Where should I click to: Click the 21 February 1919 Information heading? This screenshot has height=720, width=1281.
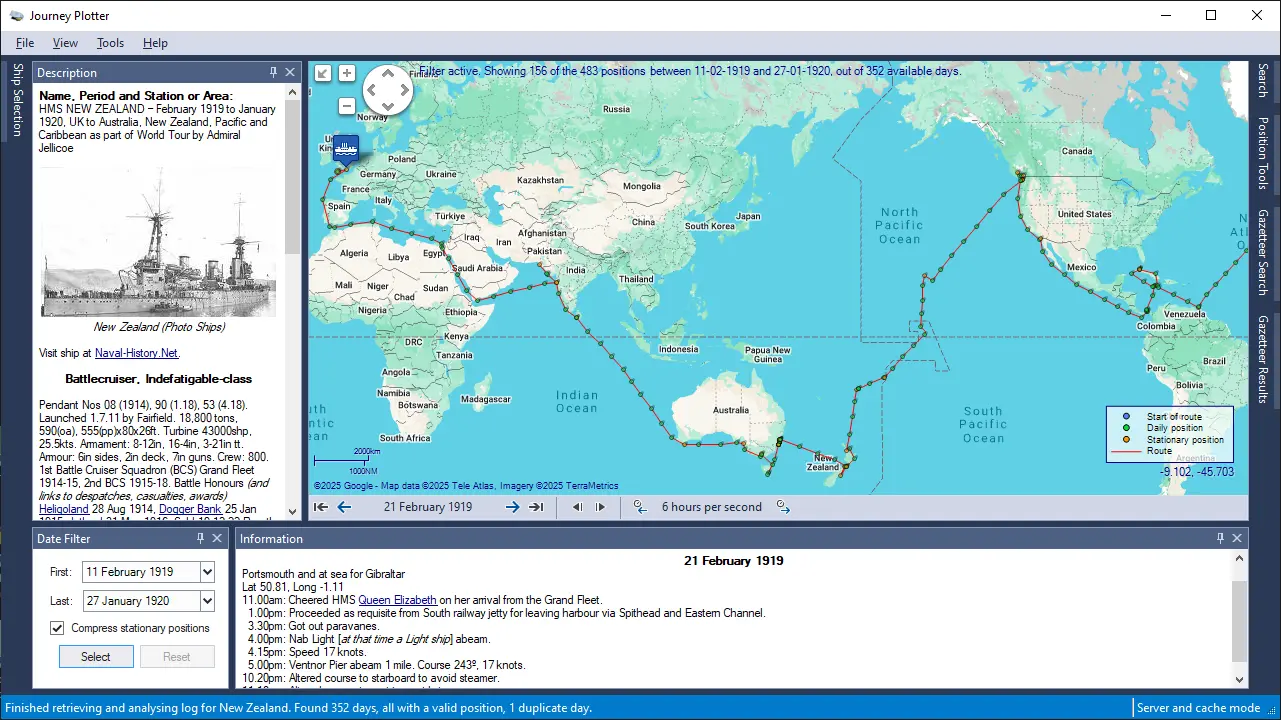(734, 561)
